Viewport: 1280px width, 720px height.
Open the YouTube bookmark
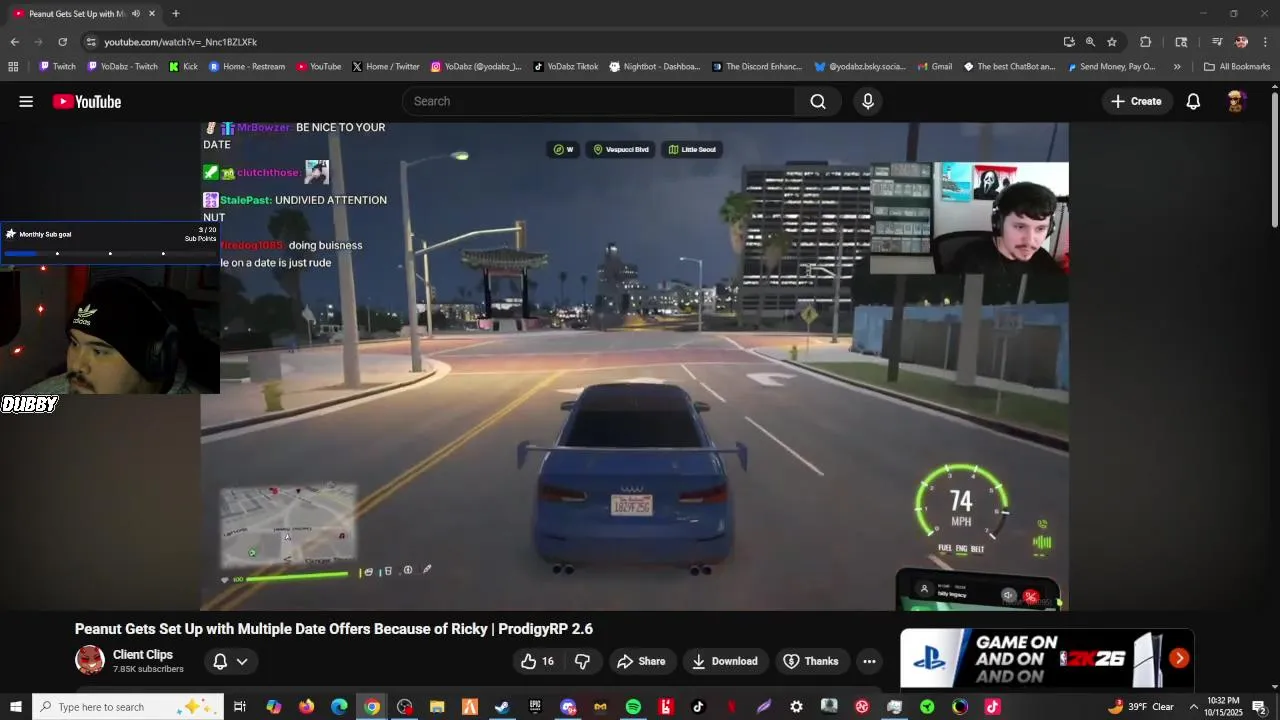click(x=319, y=67)
